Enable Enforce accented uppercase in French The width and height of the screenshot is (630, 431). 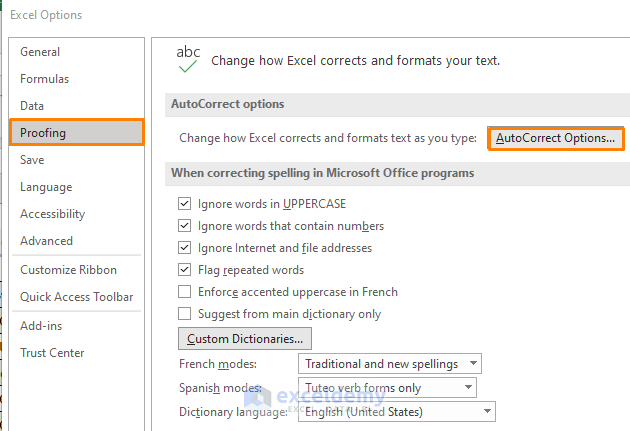pyautogui.click(x=184, y=292)
